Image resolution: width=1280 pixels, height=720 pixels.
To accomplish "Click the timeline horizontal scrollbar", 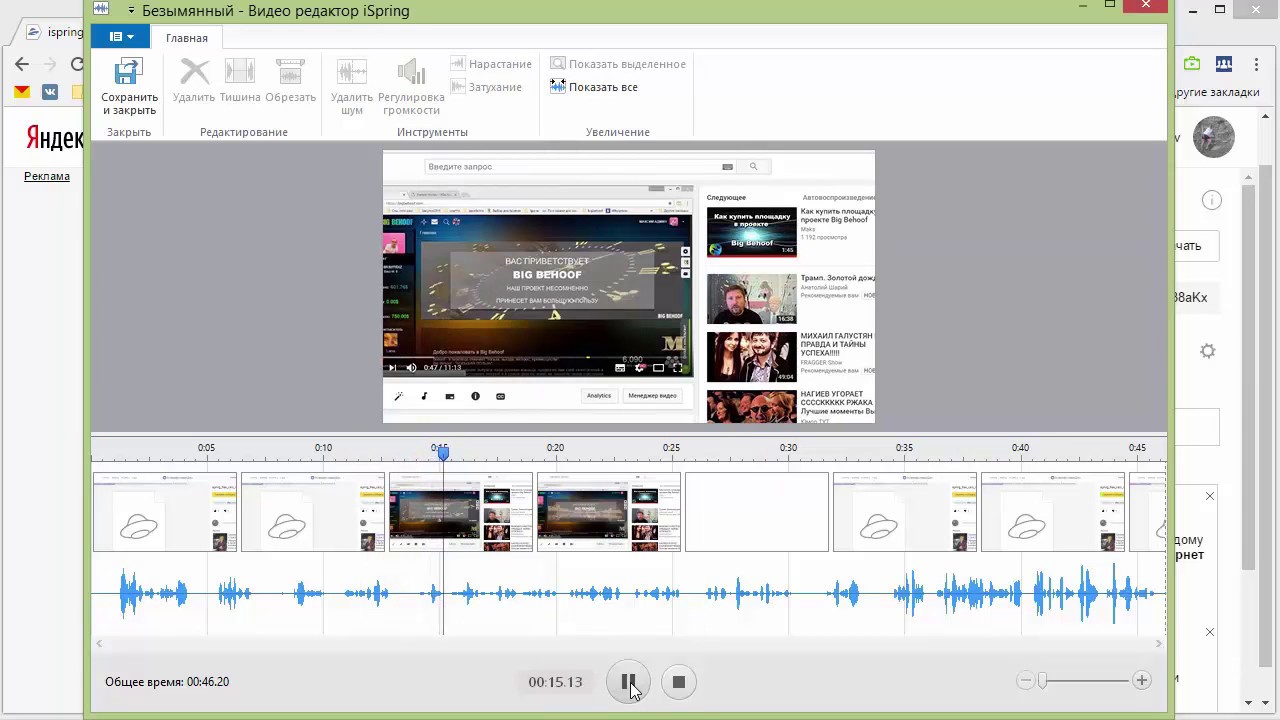I will 629,643.
